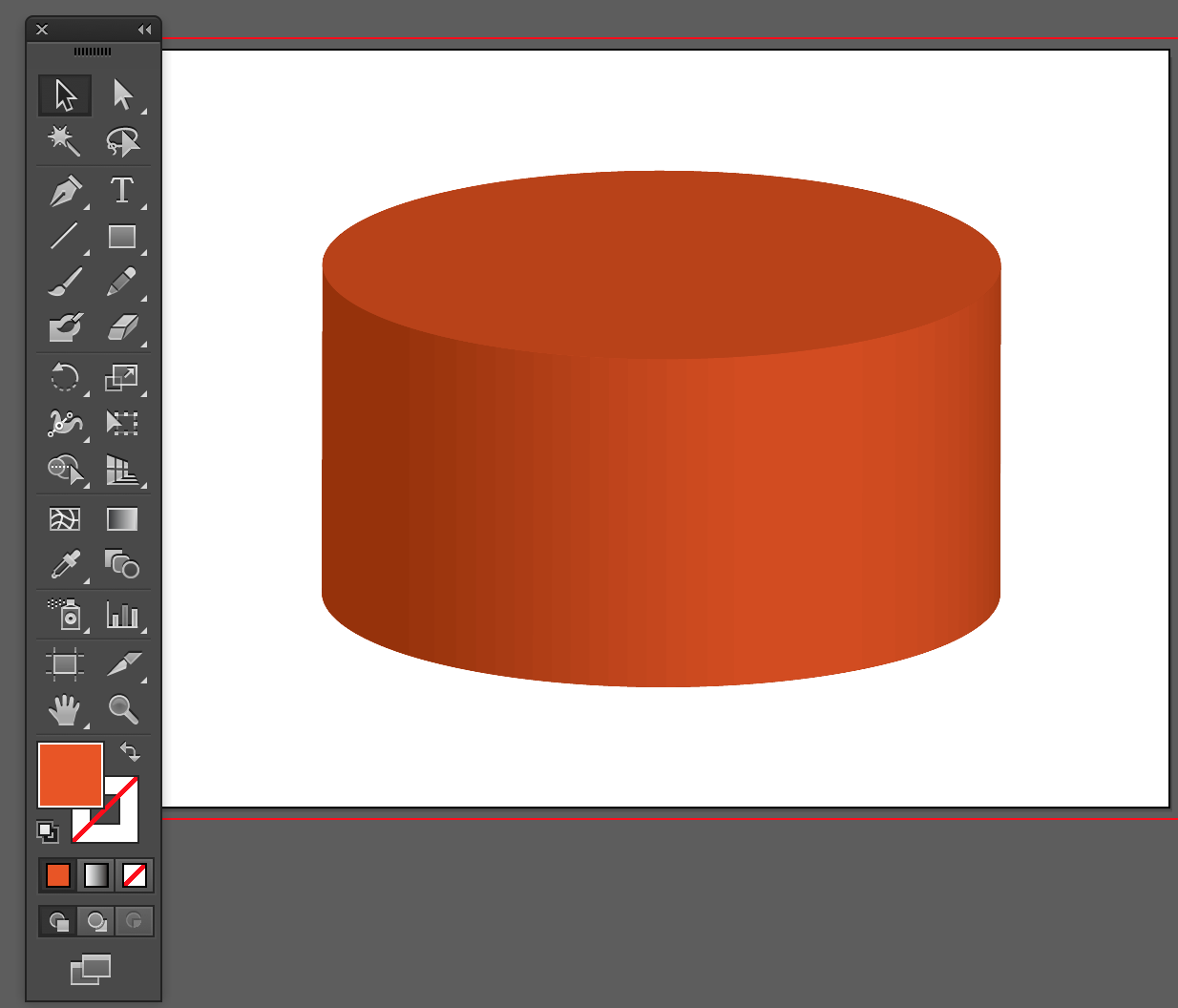Activate the Scale tool
This screenshot has height=1008, width=1178.
click(x=122, y=377)
